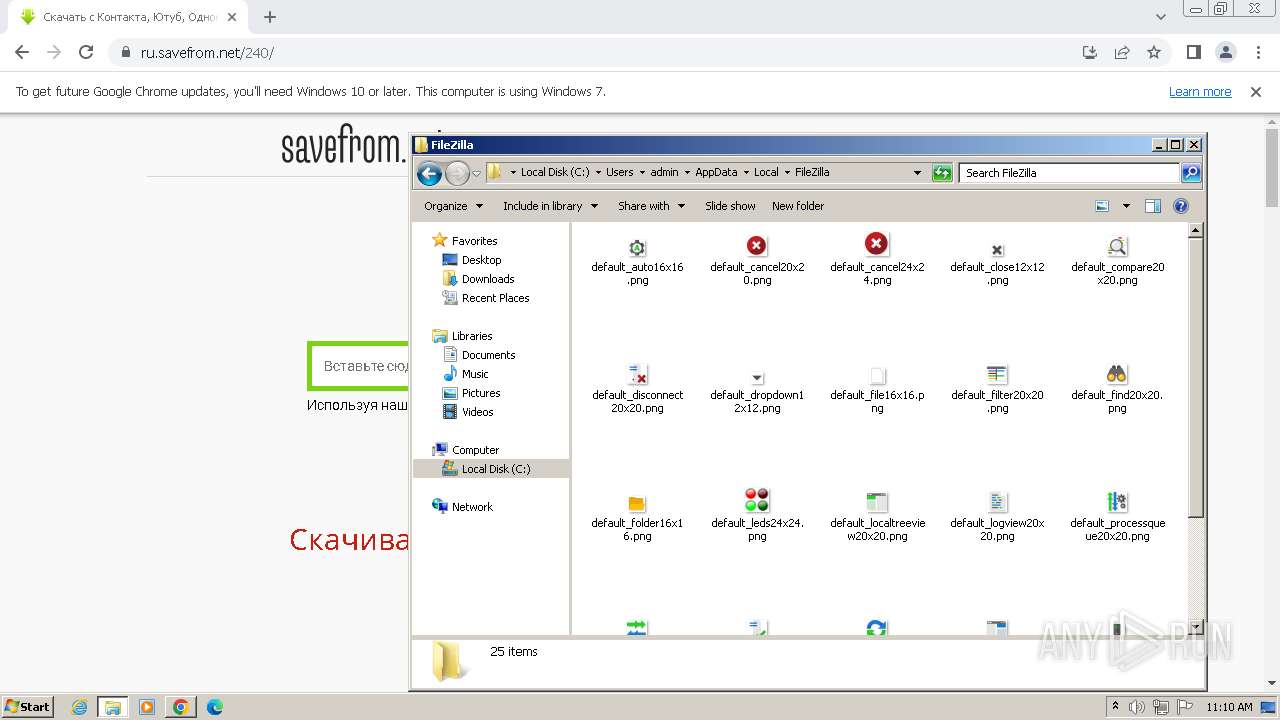The height and width of the screenshot is (720, 1280).
Task: Open the Organize menu
Action: tap(453, 206)
